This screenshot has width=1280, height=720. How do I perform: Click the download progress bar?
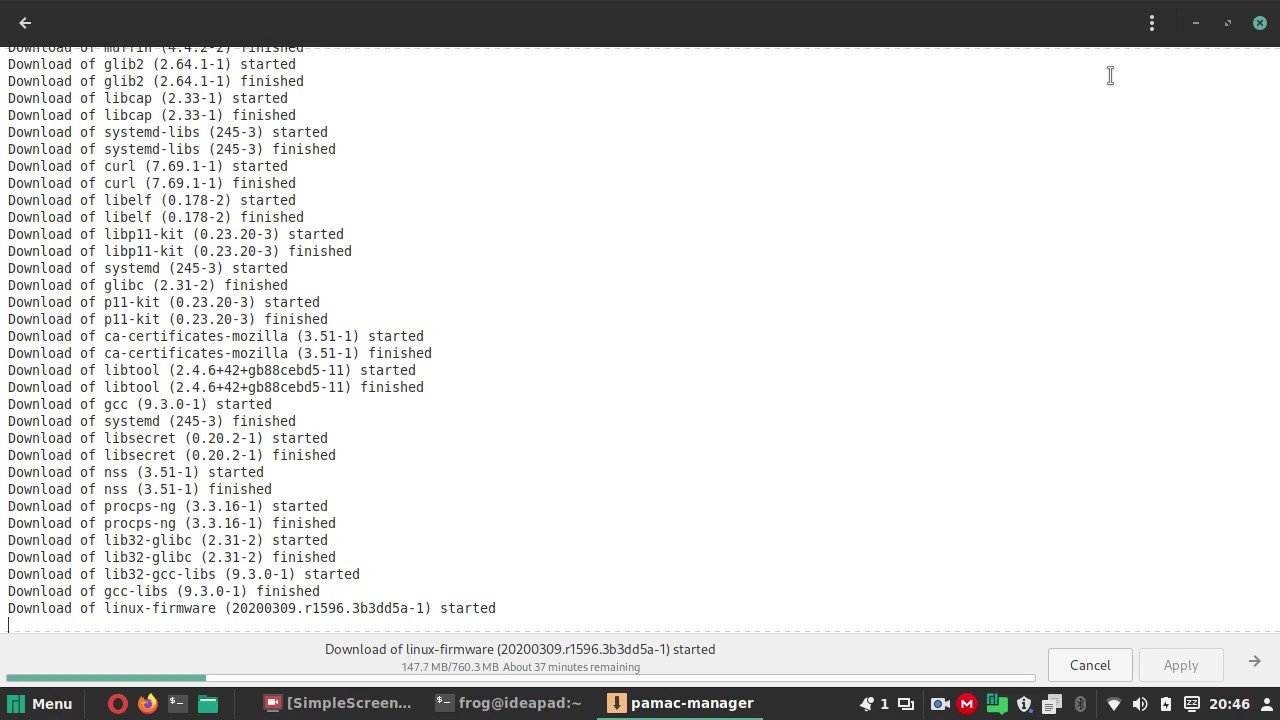pyautogui.click(x=520, y=678)
